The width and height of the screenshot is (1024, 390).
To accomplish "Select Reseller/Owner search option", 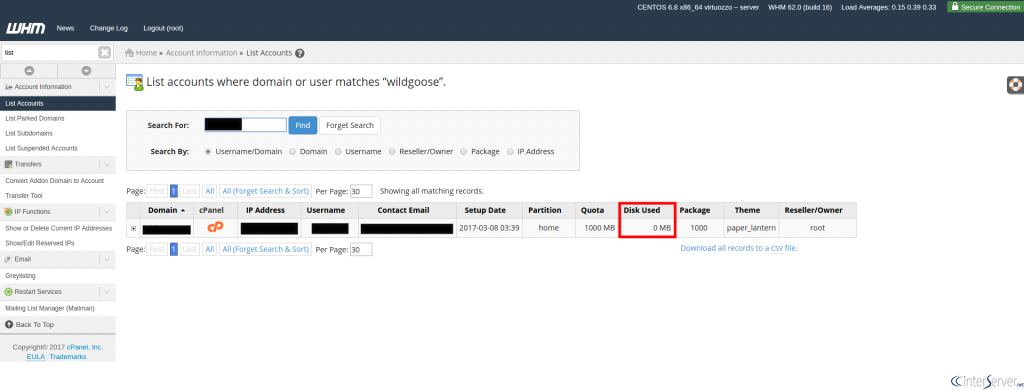I will [392, 152].
